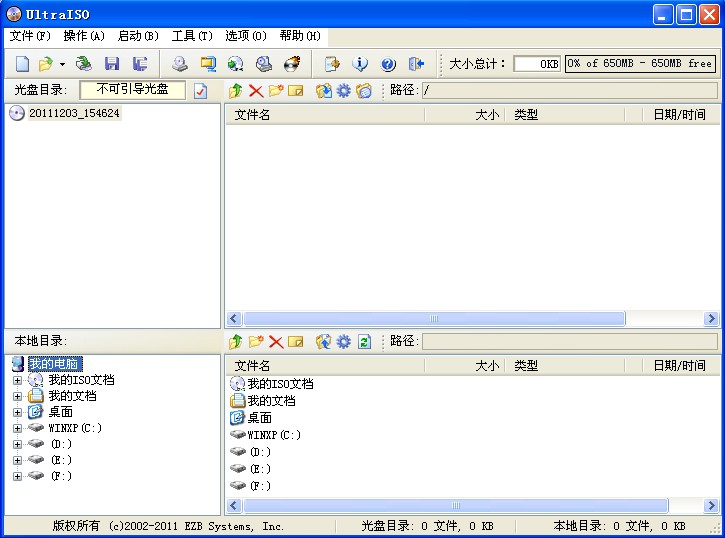This screenshot has width=725, height=538.
Task: Go up one level in the disc pane
Action: pos(236,90)
